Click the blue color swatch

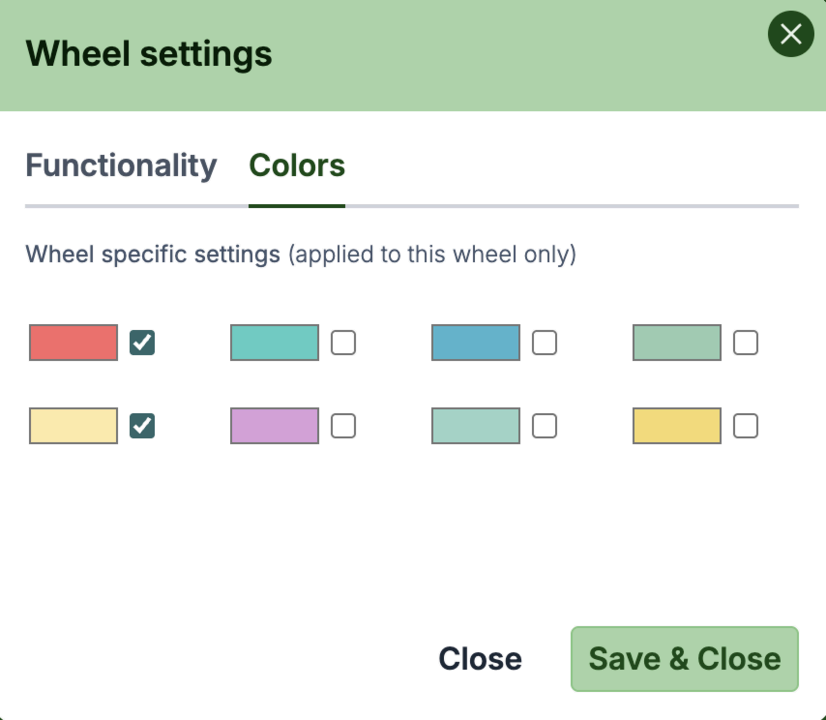(475, 343)
